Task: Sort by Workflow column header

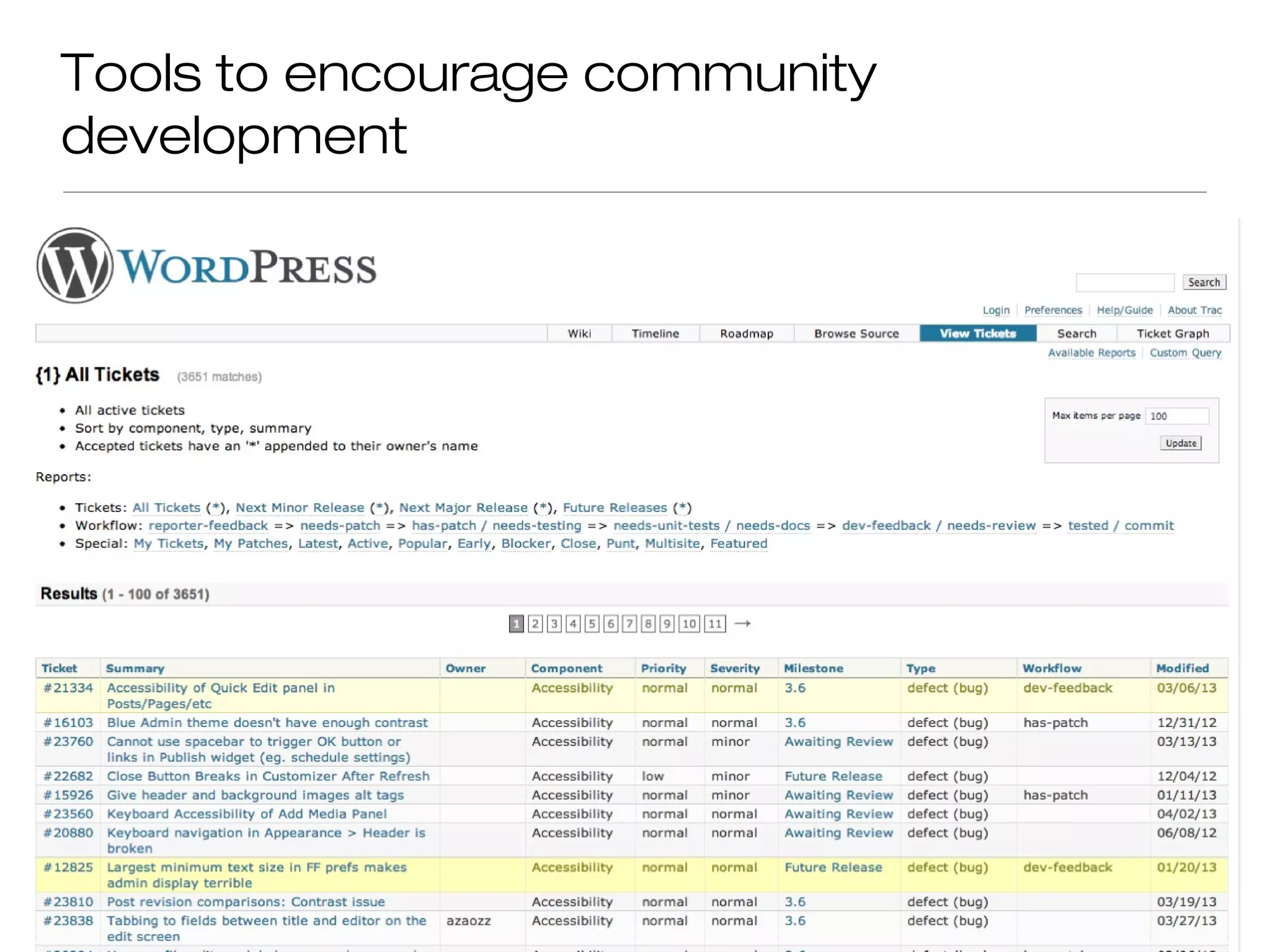Action: click(1052, 668)
